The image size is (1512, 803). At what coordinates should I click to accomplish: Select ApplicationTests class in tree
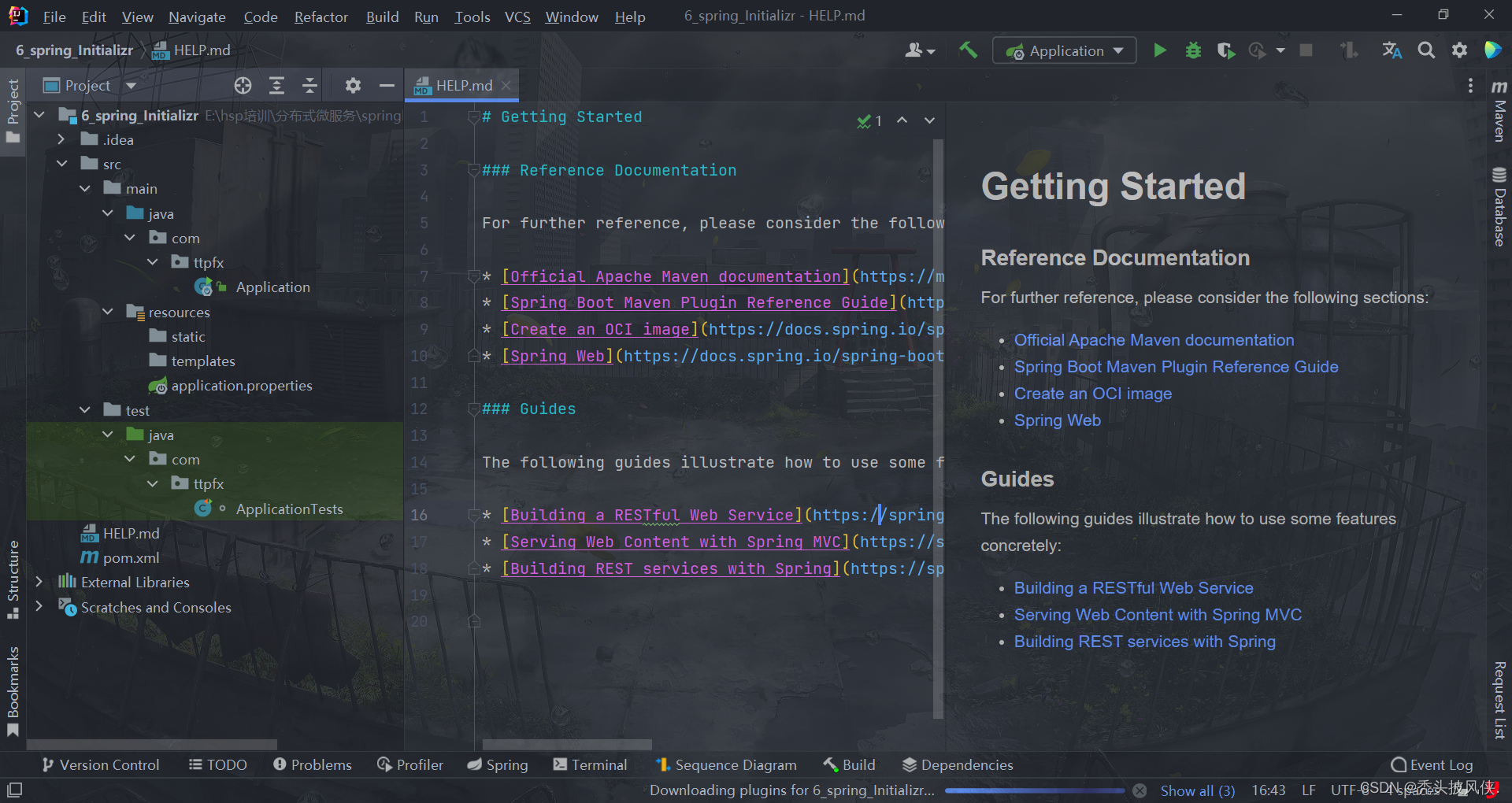(289, 509)
